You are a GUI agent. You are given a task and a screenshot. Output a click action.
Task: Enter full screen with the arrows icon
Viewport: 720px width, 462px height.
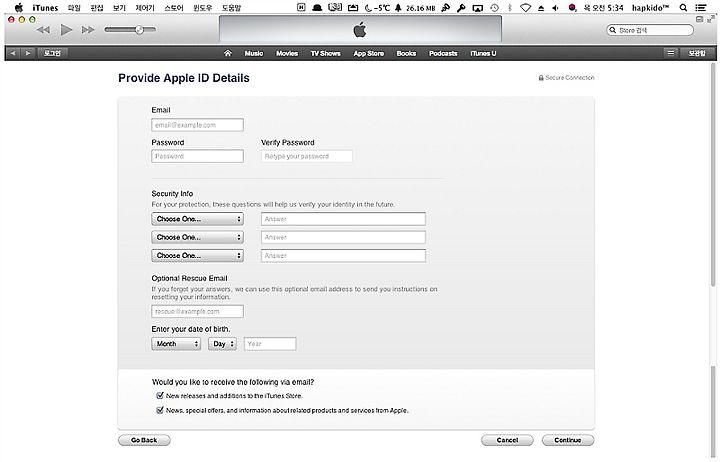[711, 19]
